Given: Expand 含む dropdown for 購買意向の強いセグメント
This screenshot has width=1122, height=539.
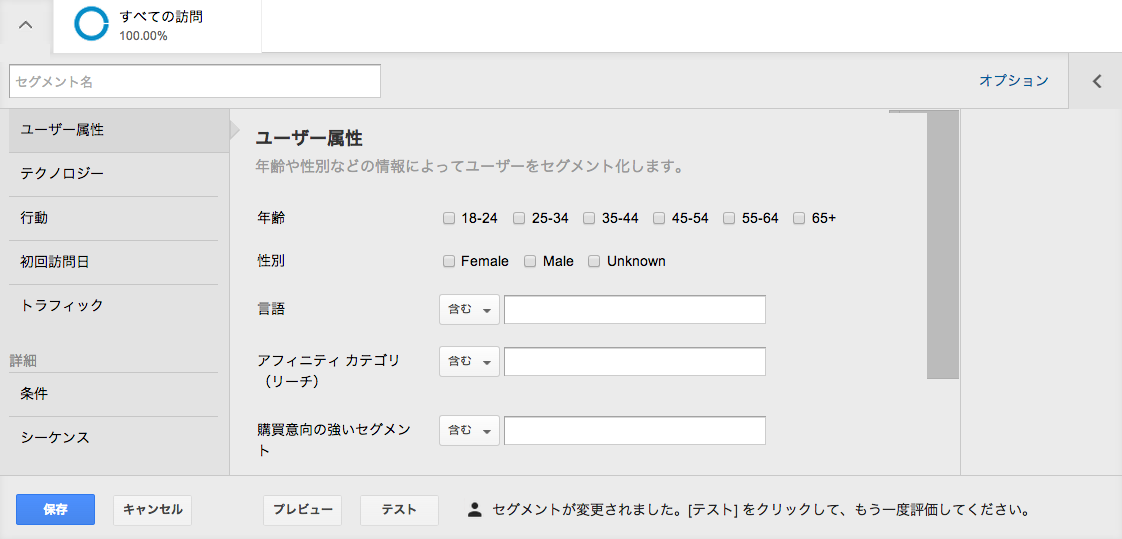Looking at the screenshot, I should tap(469, 430).
